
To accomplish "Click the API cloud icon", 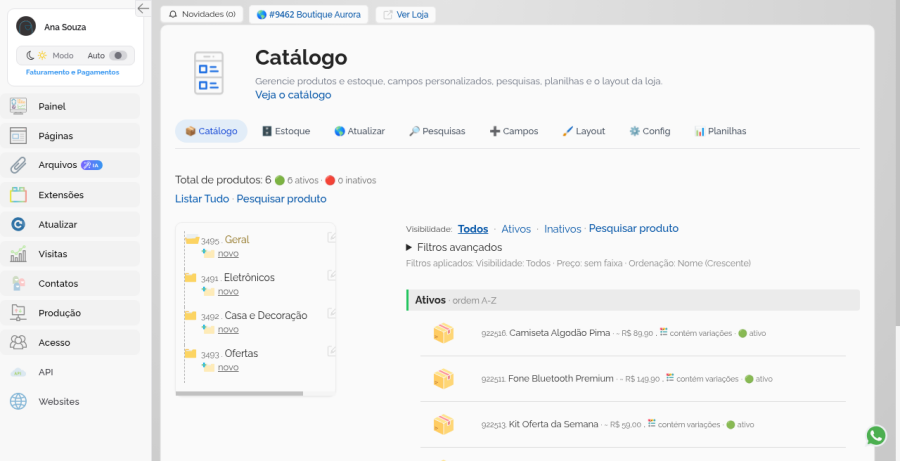I will [18, 372].
